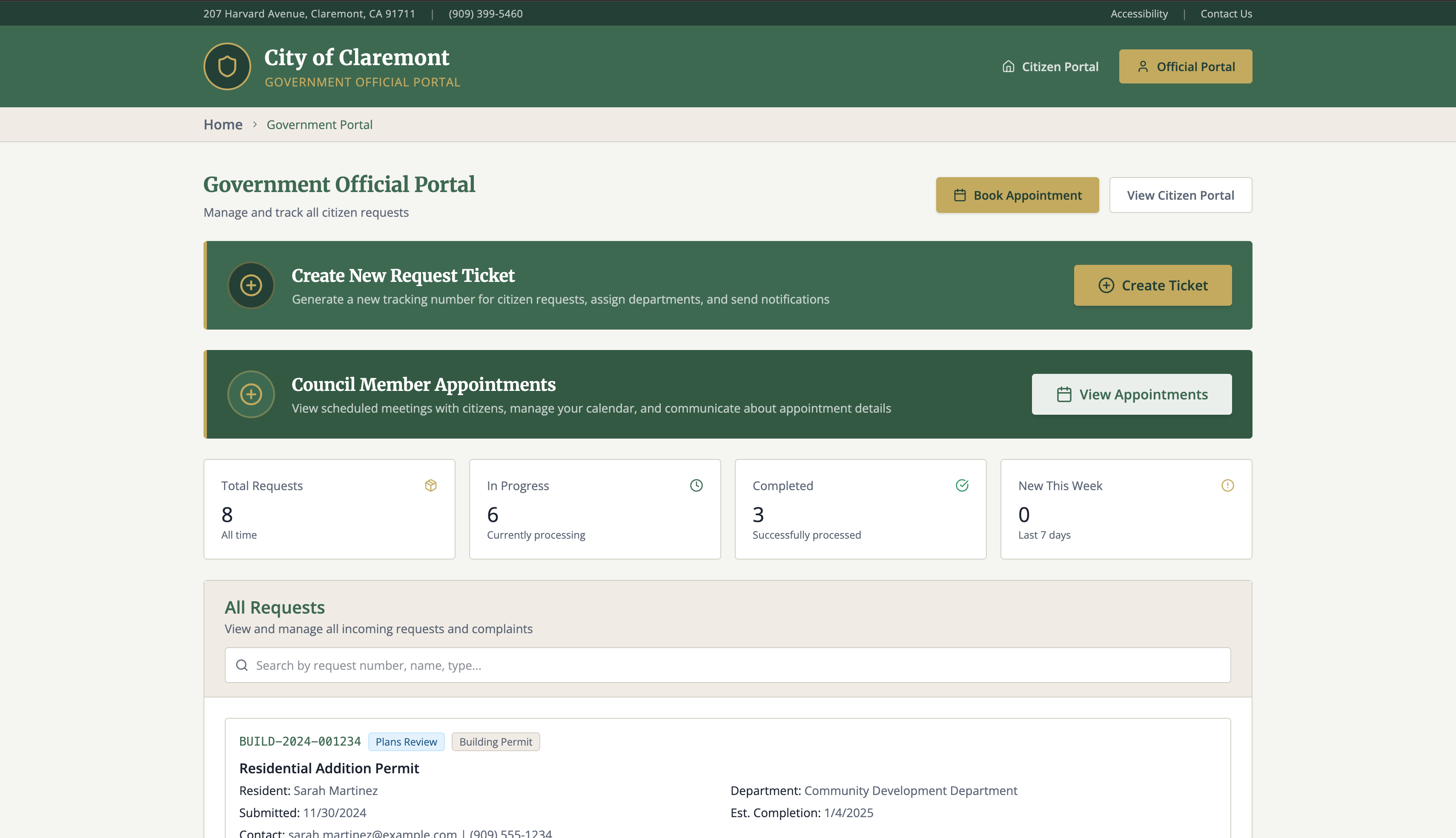The width and height of the screenshot is (1456, 838).
Task: Navigate to Home via the breadcrumb
Action: [x=223, y=124]
